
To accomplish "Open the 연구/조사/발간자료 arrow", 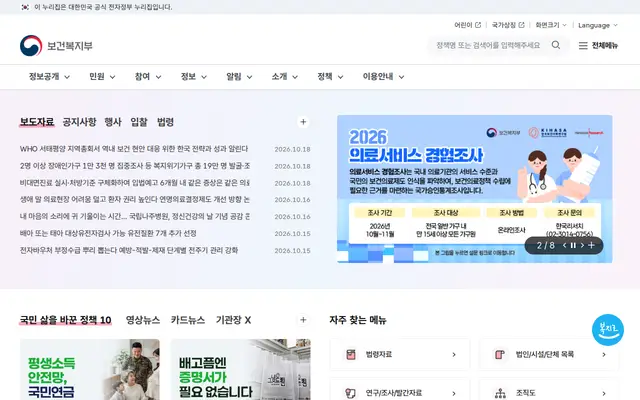I will (x=454, y=393).
